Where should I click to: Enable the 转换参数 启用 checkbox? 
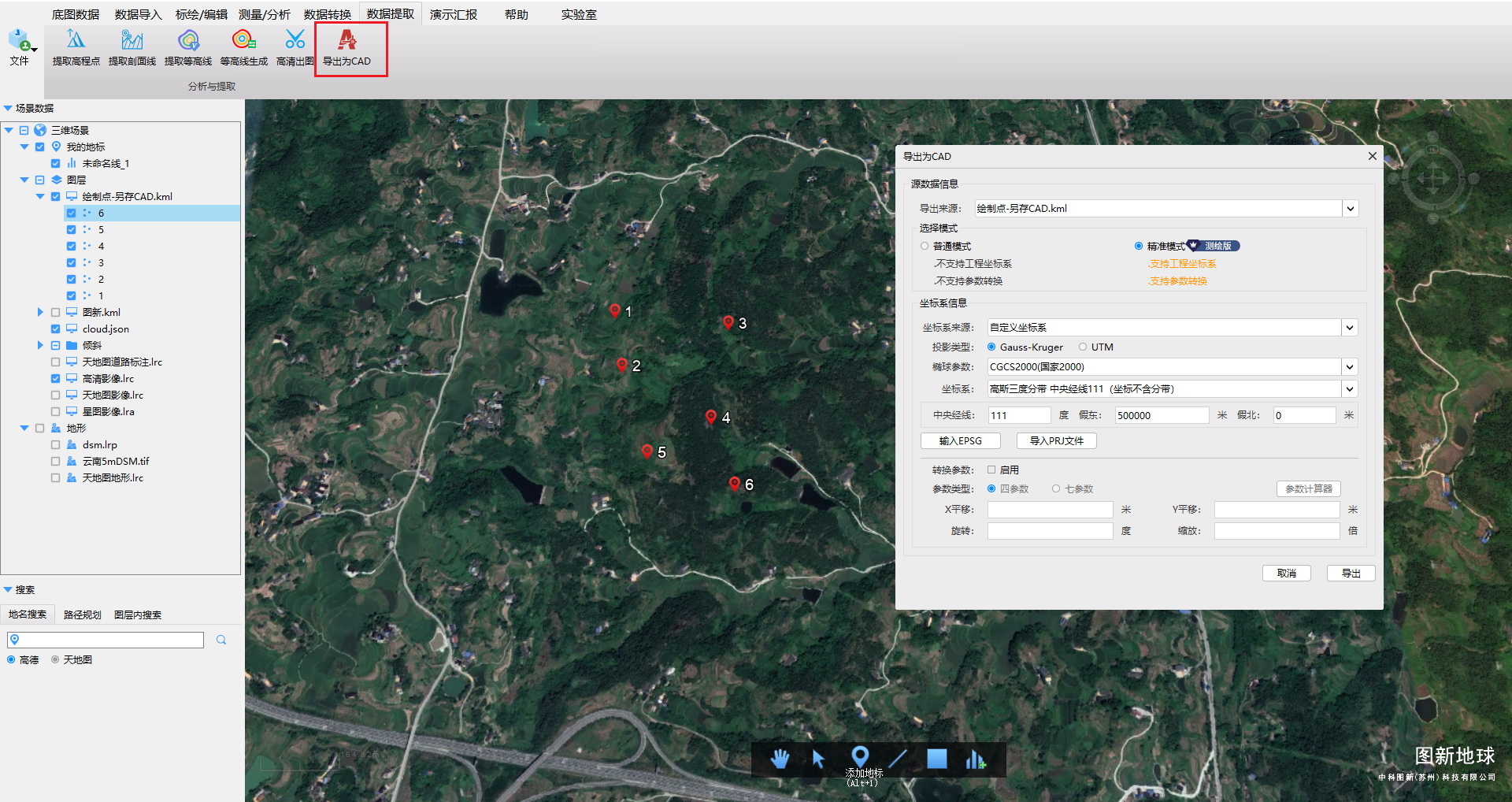pyautogui.click(x=991, y=470)
